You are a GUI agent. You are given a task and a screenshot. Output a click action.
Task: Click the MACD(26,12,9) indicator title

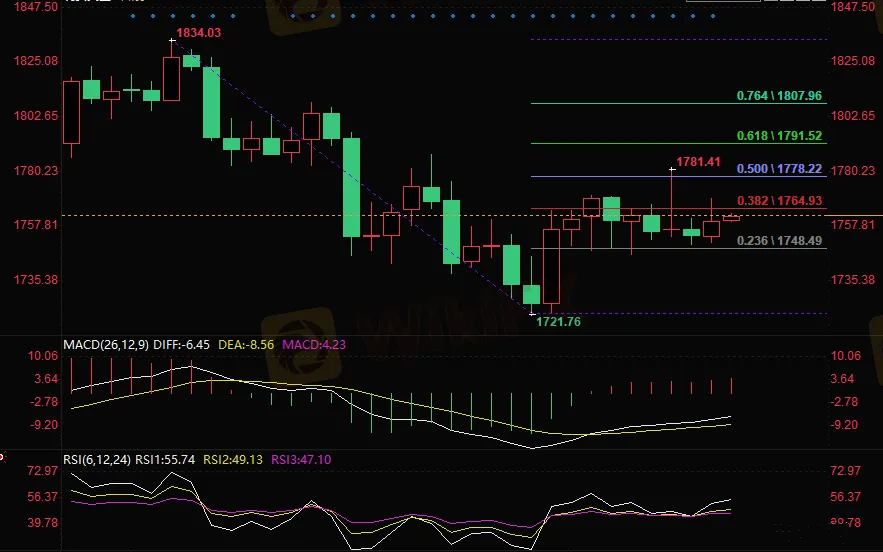106,345
